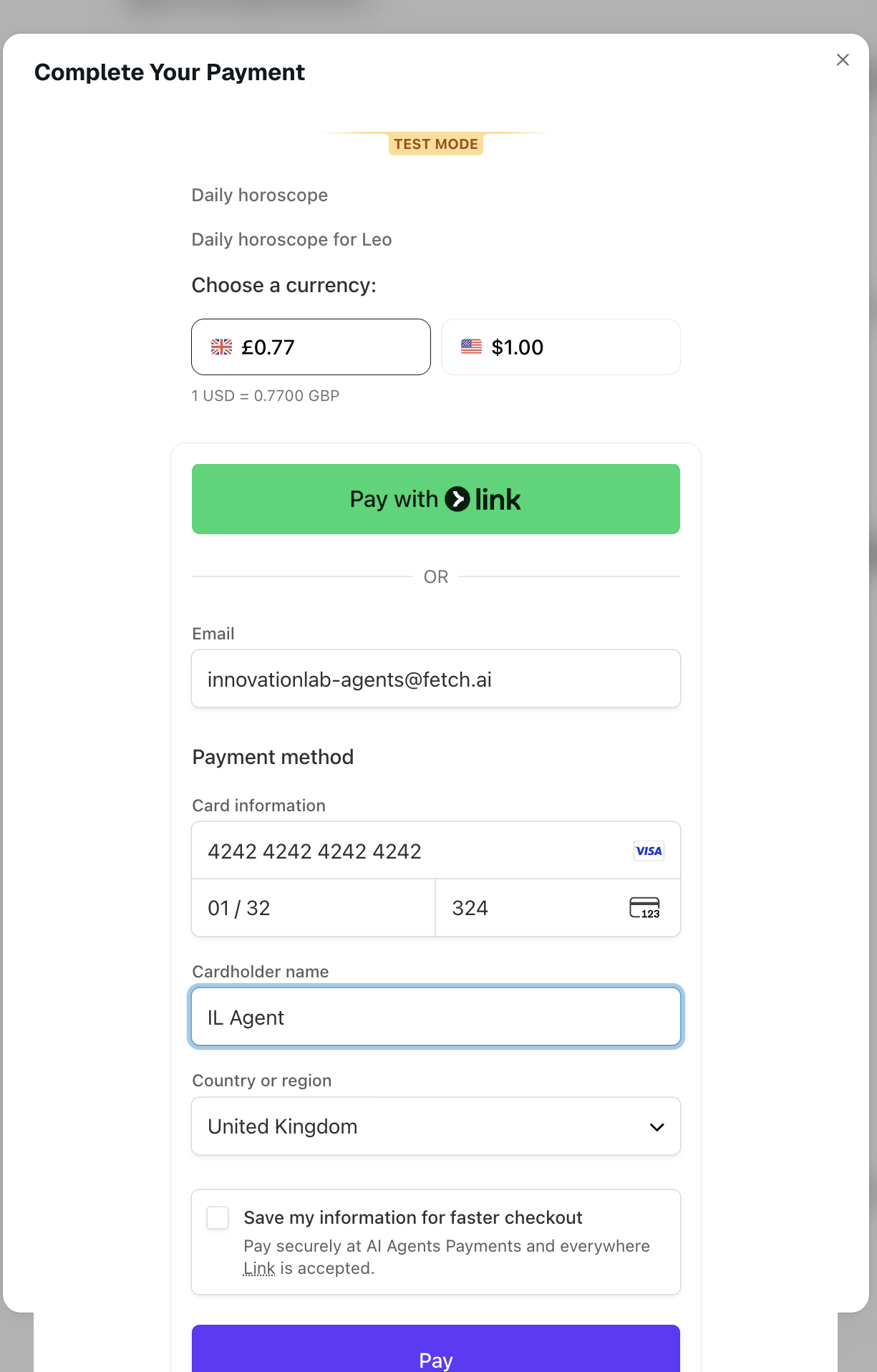Click the CVC card icon in security field
The image size is (877, 1372).
click(643, 907)
